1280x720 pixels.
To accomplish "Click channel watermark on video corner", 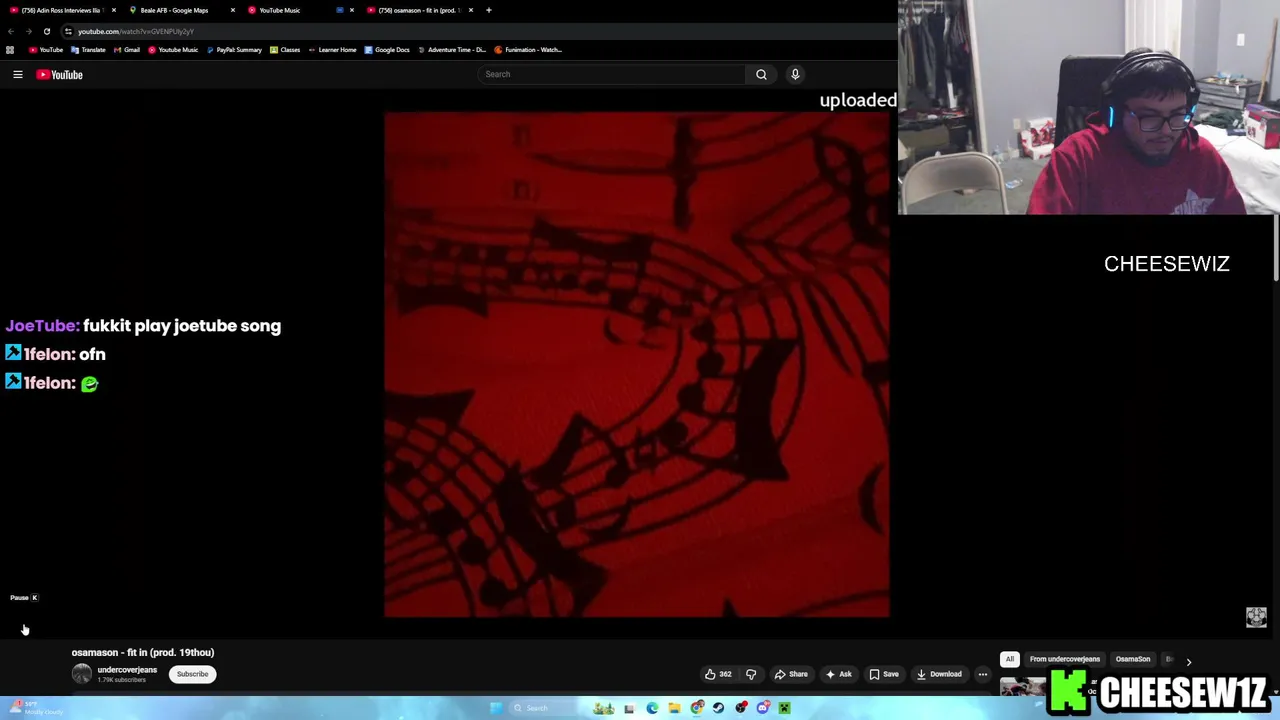I will [x=1256, y=617].
